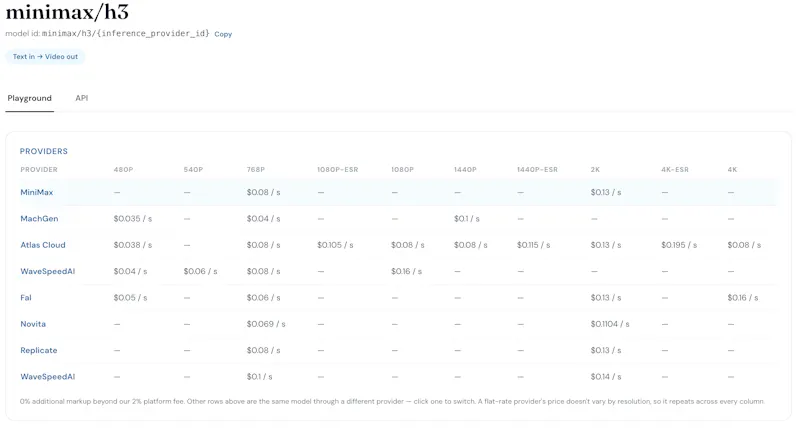Click Atlas Cloud 4K price $0.08 / s

point(744,245)
